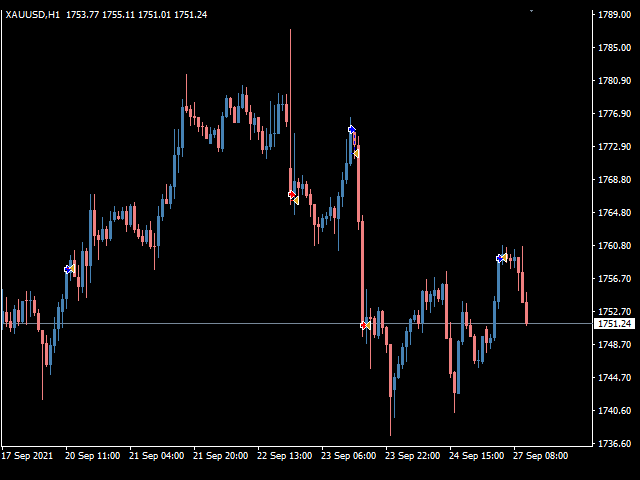
Task: Click the orange marker below the 23 Sep peak
Action: (356, 153)
